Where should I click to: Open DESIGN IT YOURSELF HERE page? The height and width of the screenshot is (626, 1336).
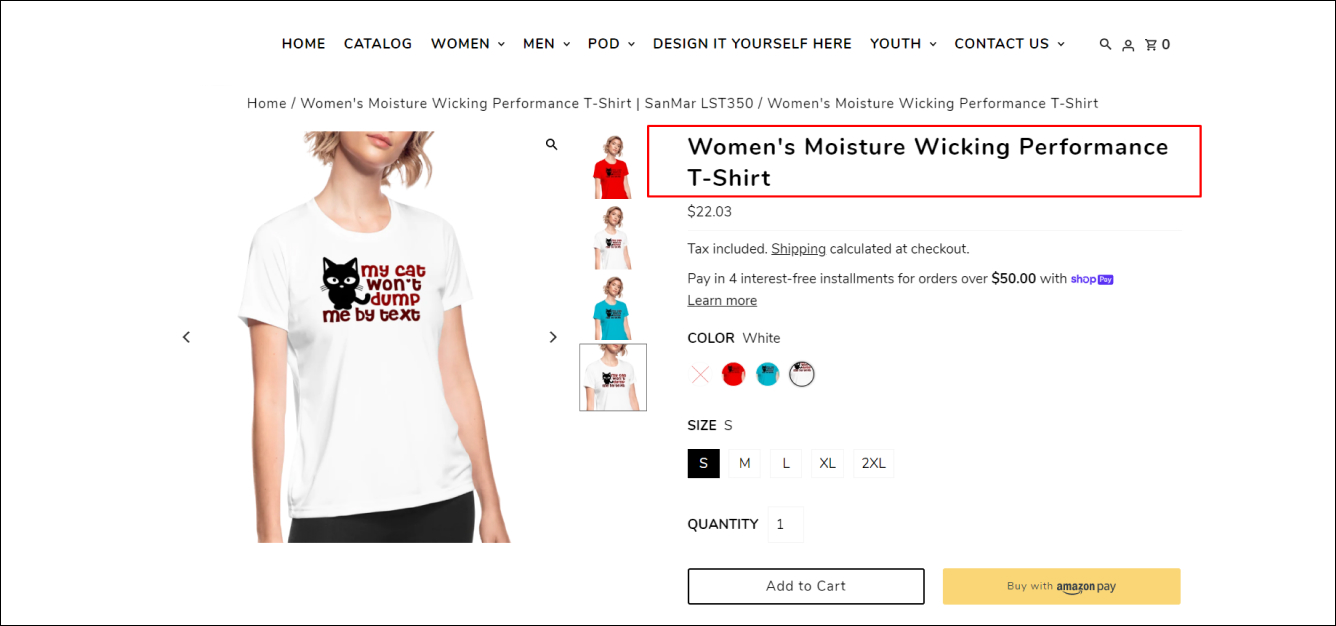coord(752,44)
